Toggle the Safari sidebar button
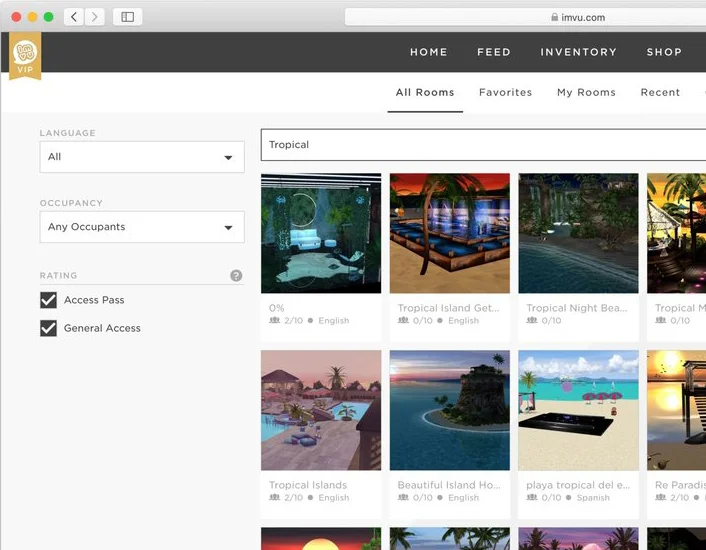This screenshot has width=706, height=550. [127, 17]
